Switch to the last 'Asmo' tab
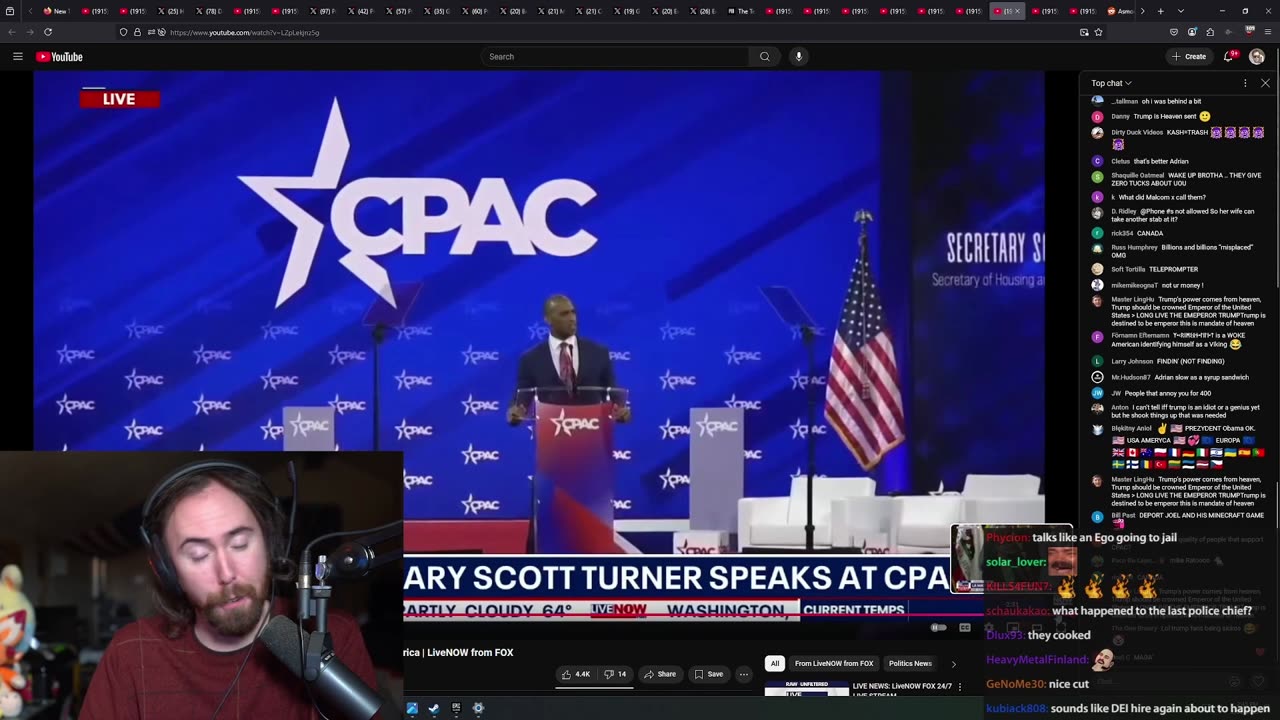The width and height of the screenshot is (1280, 720). pyautogui.click(x=1121, y=11)
